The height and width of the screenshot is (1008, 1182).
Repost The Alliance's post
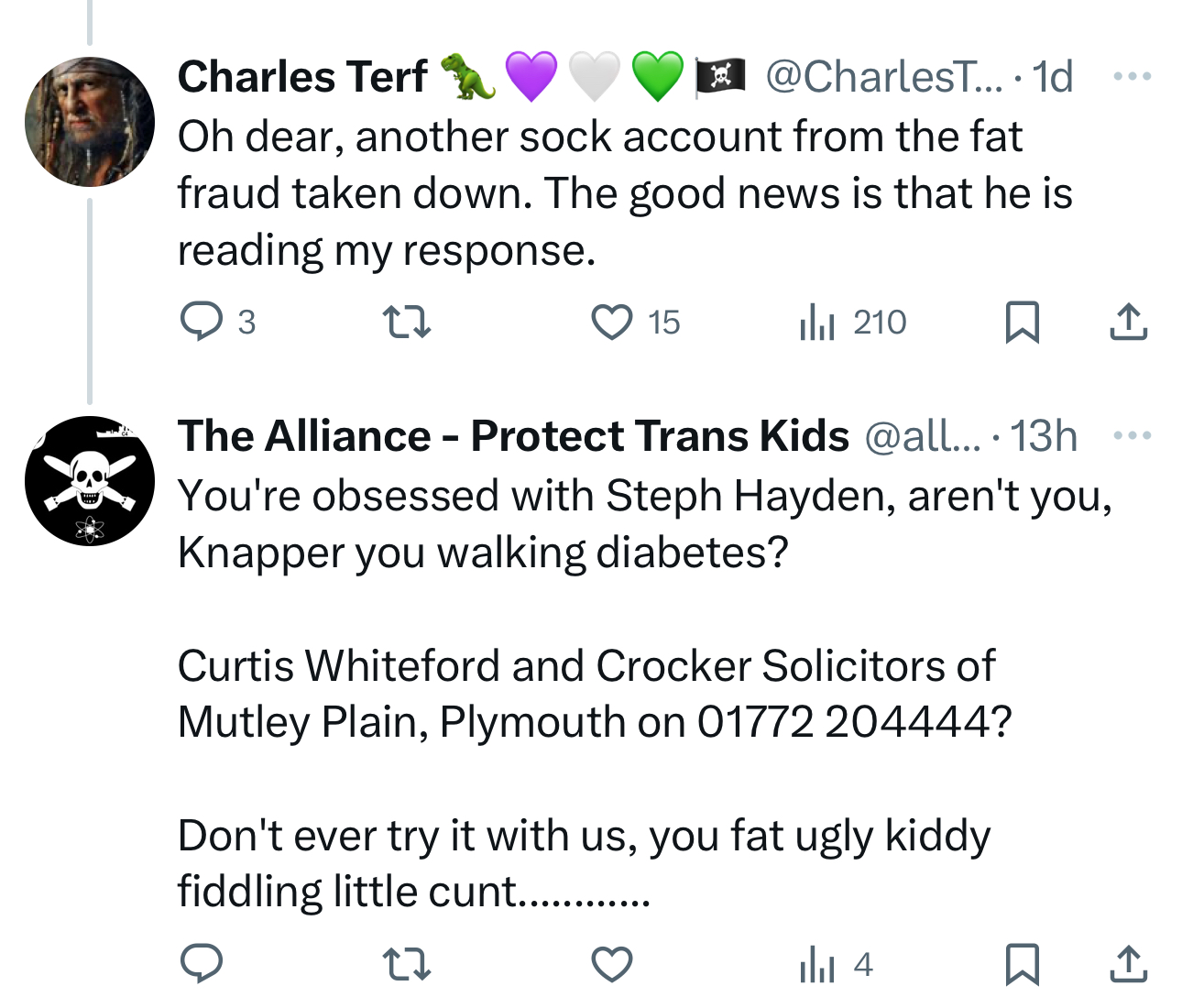pos(406,964)
